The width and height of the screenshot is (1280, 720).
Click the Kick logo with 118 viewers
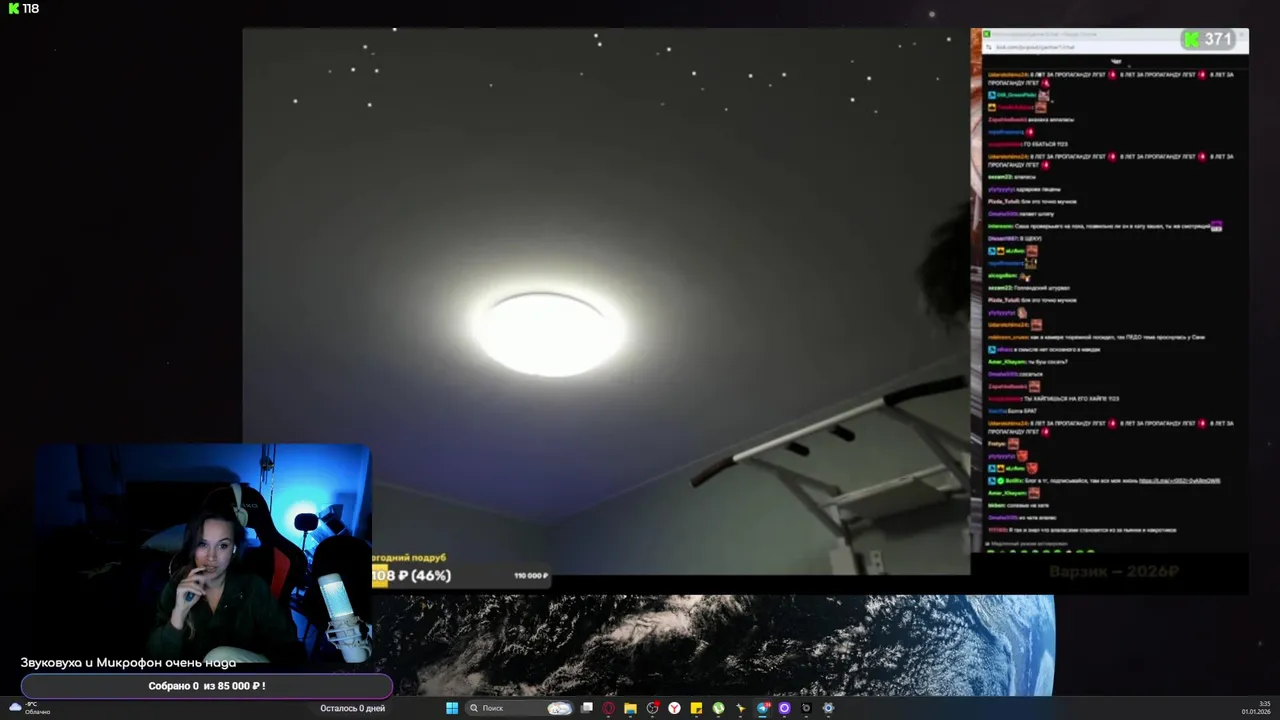pyautogui.click(x=23, y=9)
